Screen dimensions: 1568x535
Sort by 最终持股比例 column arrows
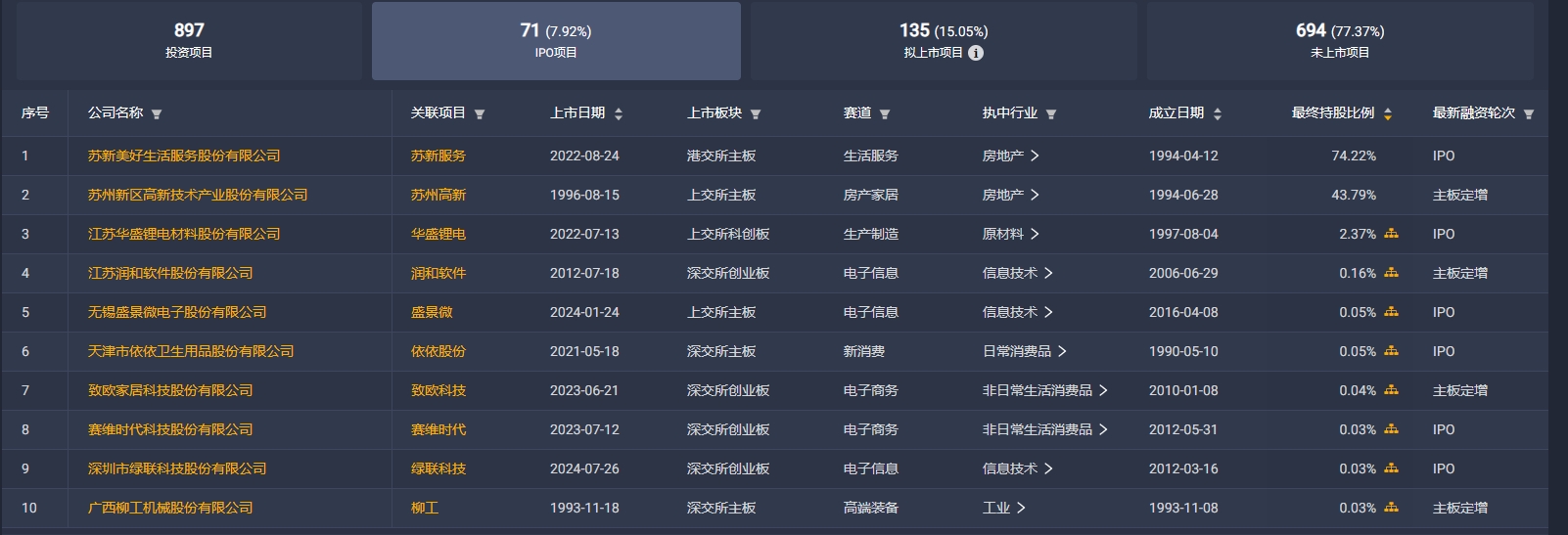pyautogui.click(x=1388, y=114)
